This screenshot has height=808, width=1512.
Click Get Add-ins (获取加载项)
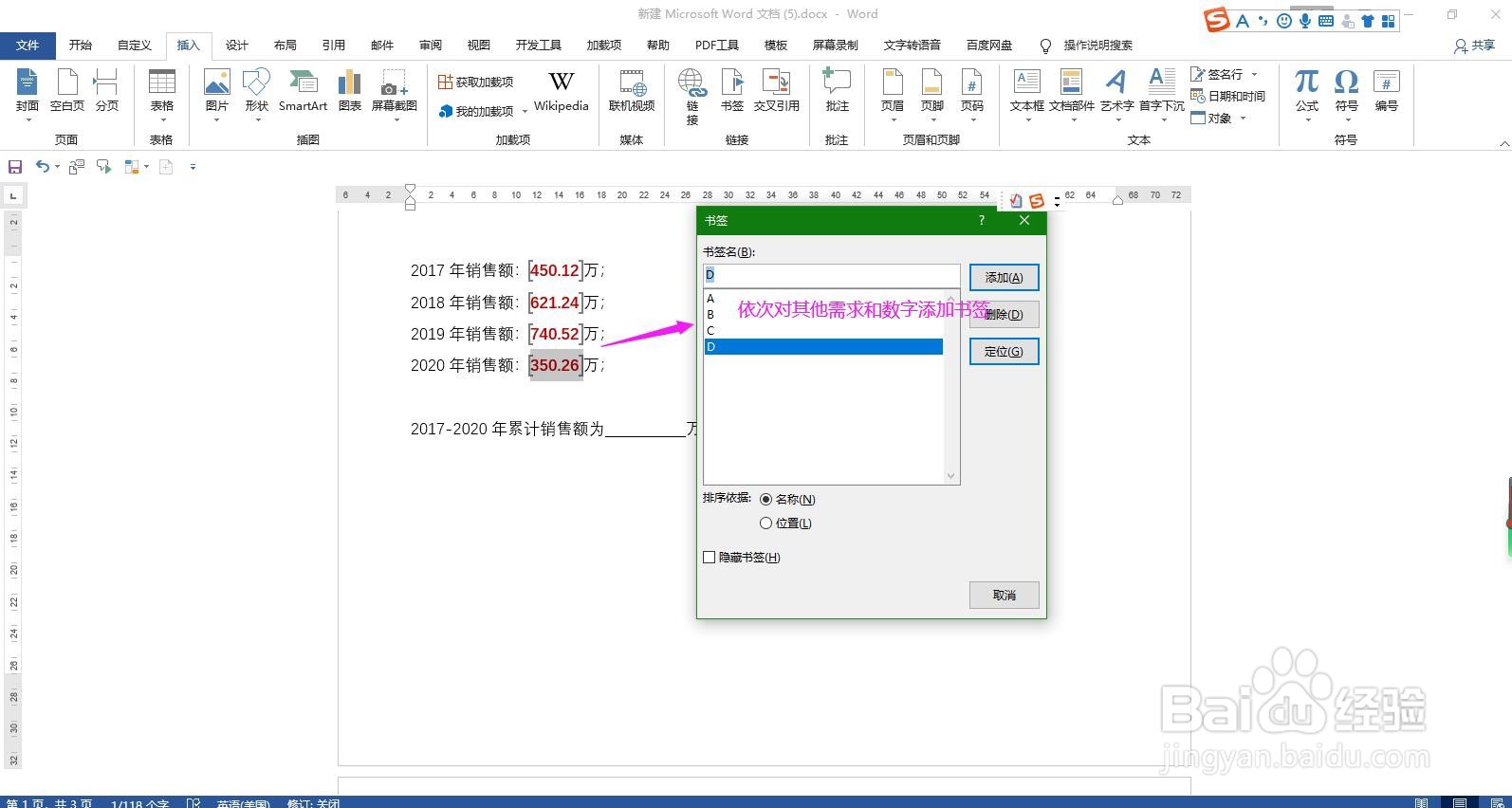point(476,83)
